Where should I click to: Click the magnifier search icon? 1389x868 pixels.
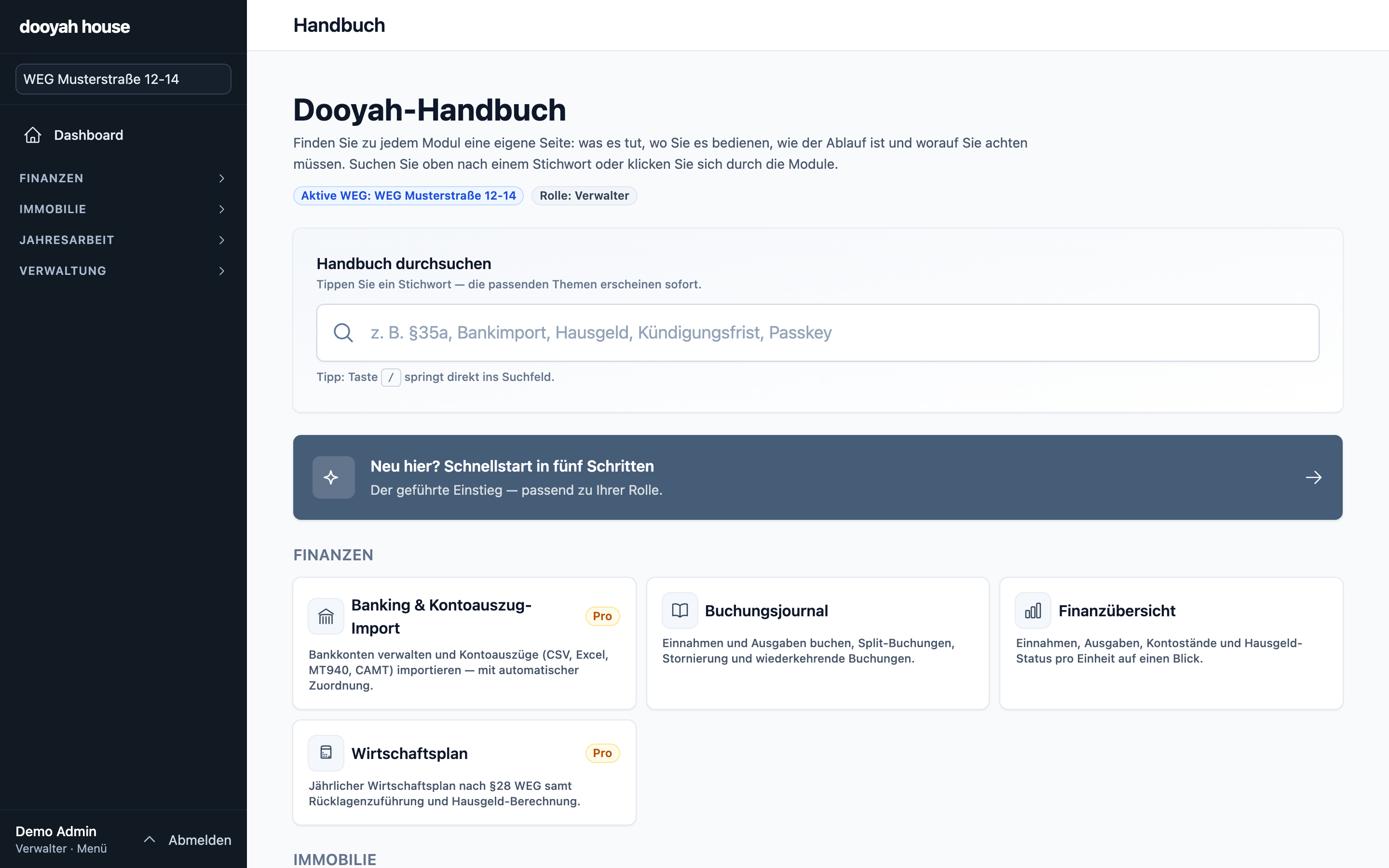[343, 332]
